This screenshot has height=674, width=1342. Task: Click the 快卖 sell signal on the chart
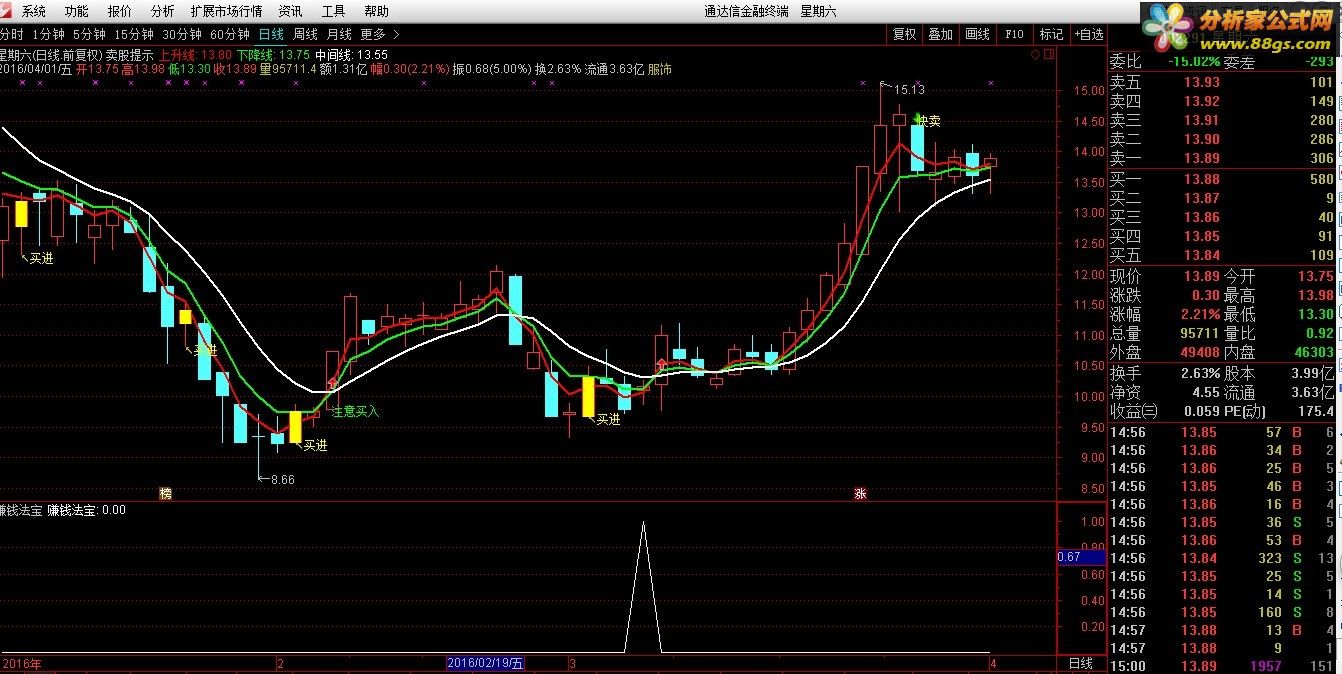[x=927, y=121]
